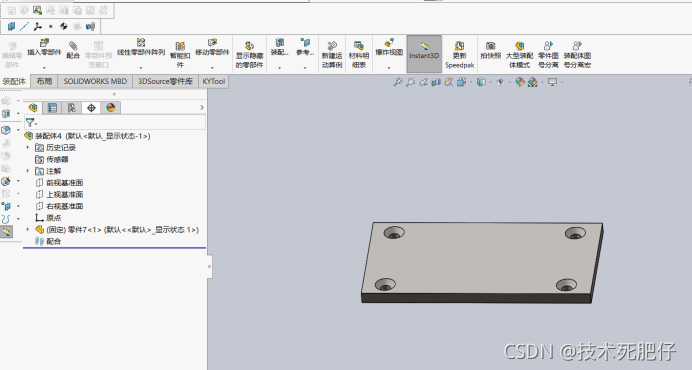
Task: Click the View Settings monitor icon
Action: pos(552,82)
